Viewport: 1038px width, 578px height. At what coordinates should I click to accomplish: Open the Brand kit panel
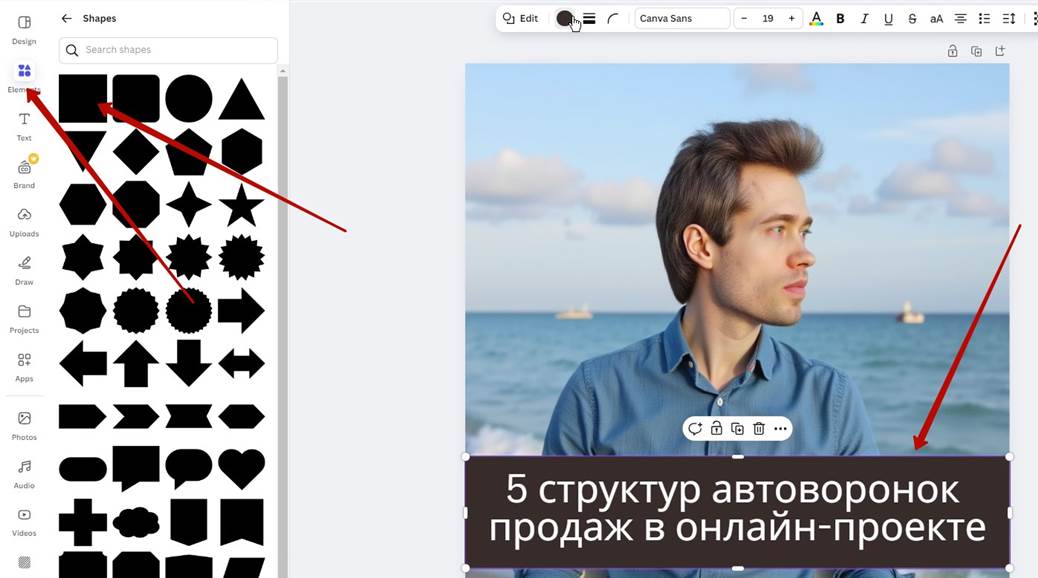24,172
